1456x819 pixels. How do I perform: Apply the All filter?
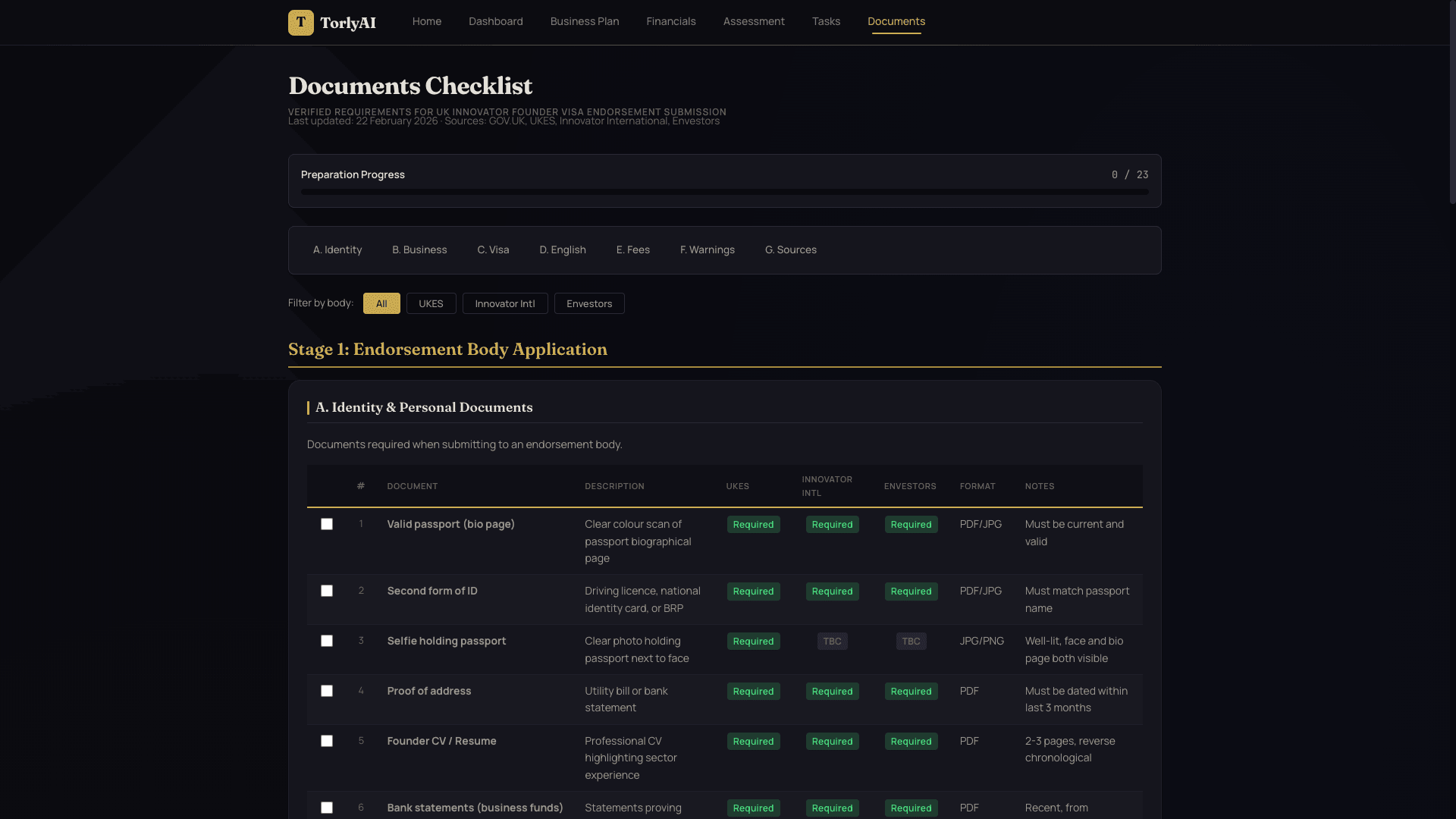[x=381, y=303]
